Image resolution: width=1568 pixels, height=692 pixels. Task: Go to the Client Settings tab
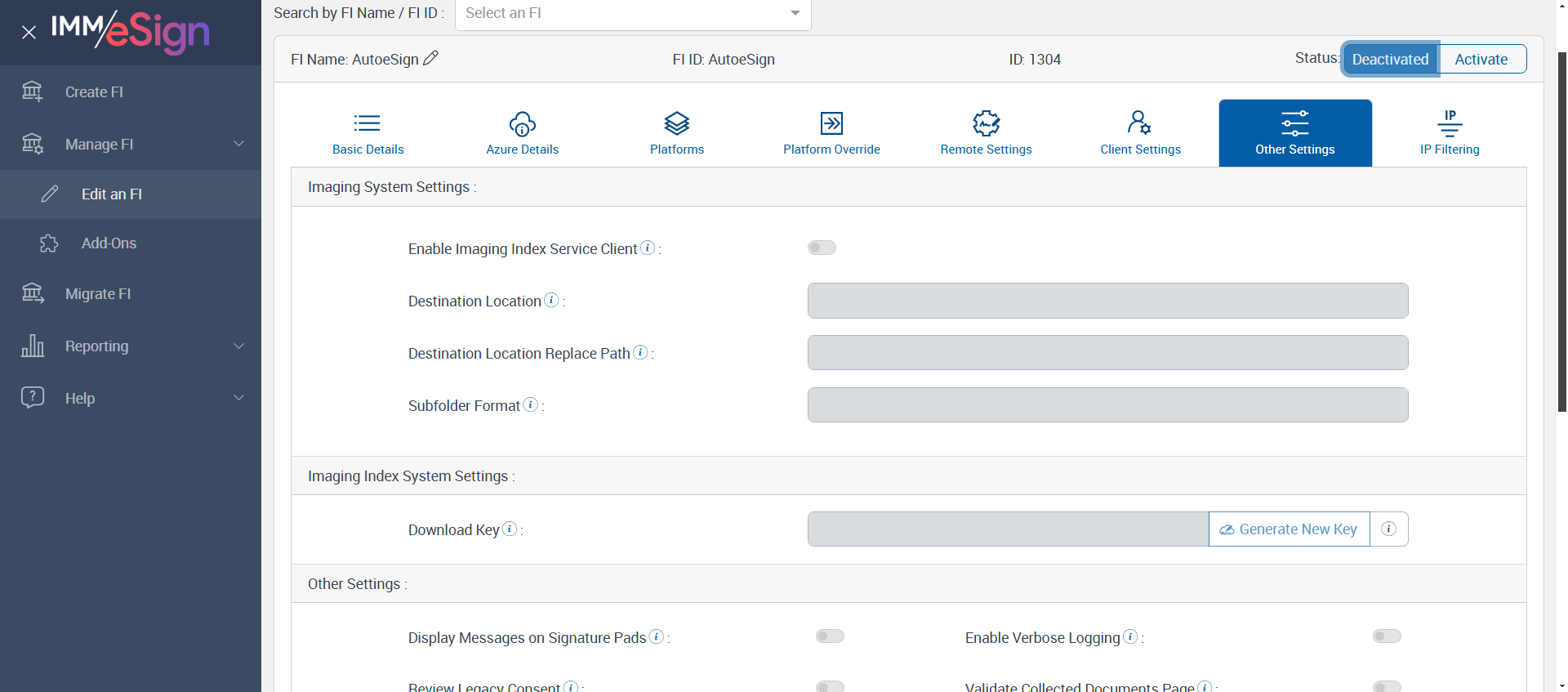pos(1141,133)
